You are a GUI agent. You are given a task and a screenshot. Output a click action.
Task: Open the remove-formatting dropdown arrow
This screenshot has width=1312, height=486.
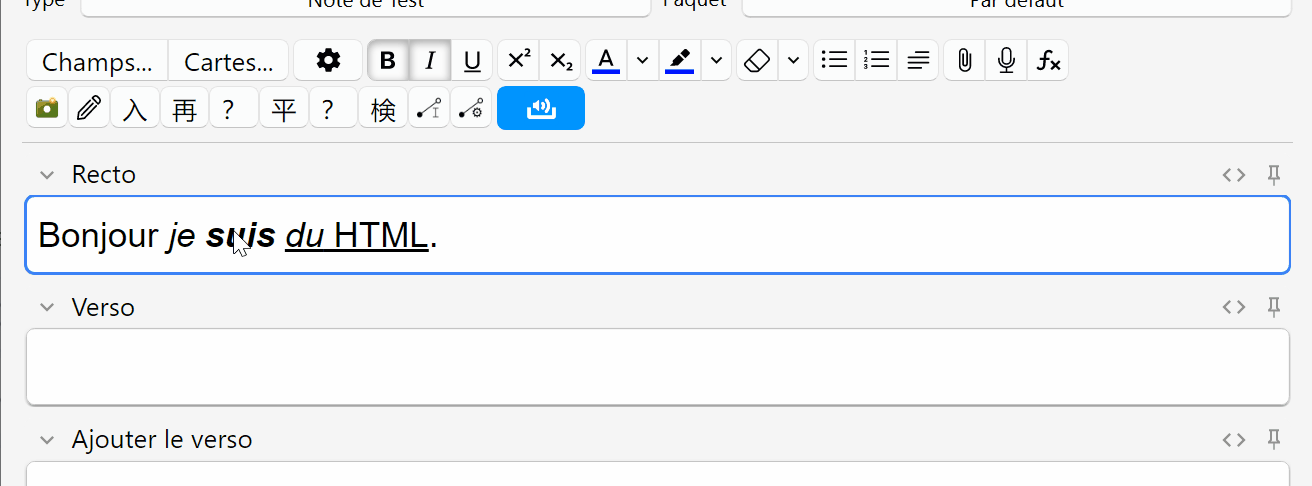click(x=793, y=61)
